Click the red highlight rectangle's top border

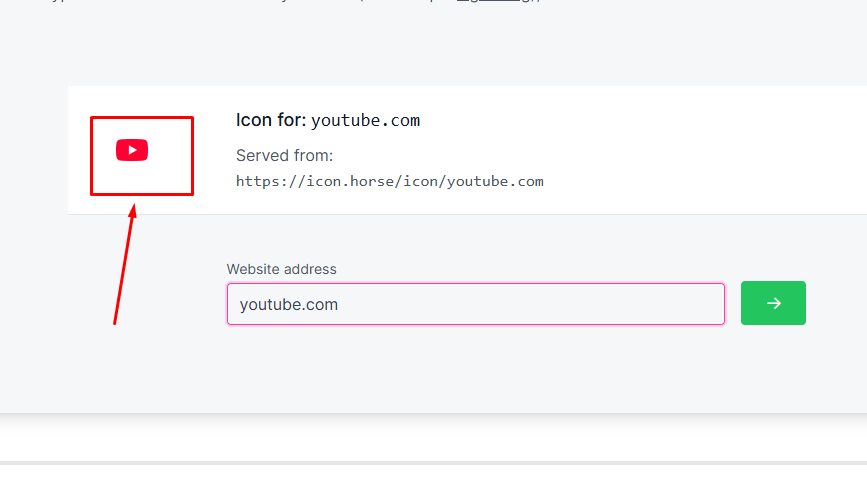pyautogui.click(x=142, y=117)
